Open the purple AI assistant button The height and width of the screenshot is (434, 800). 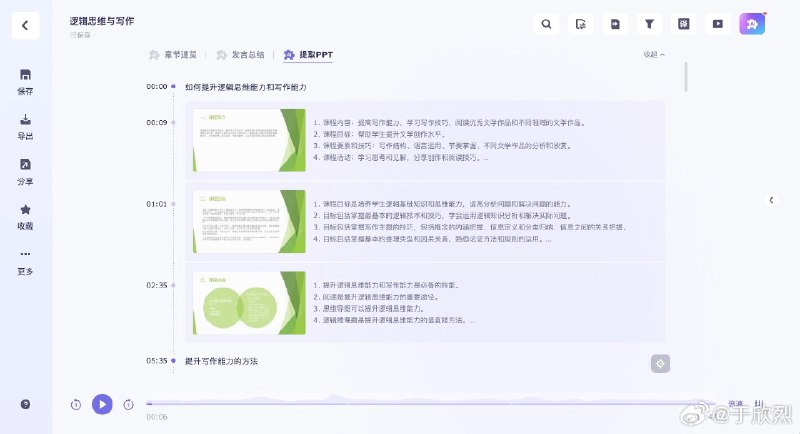pyautogui.click(x=752, y=24)
